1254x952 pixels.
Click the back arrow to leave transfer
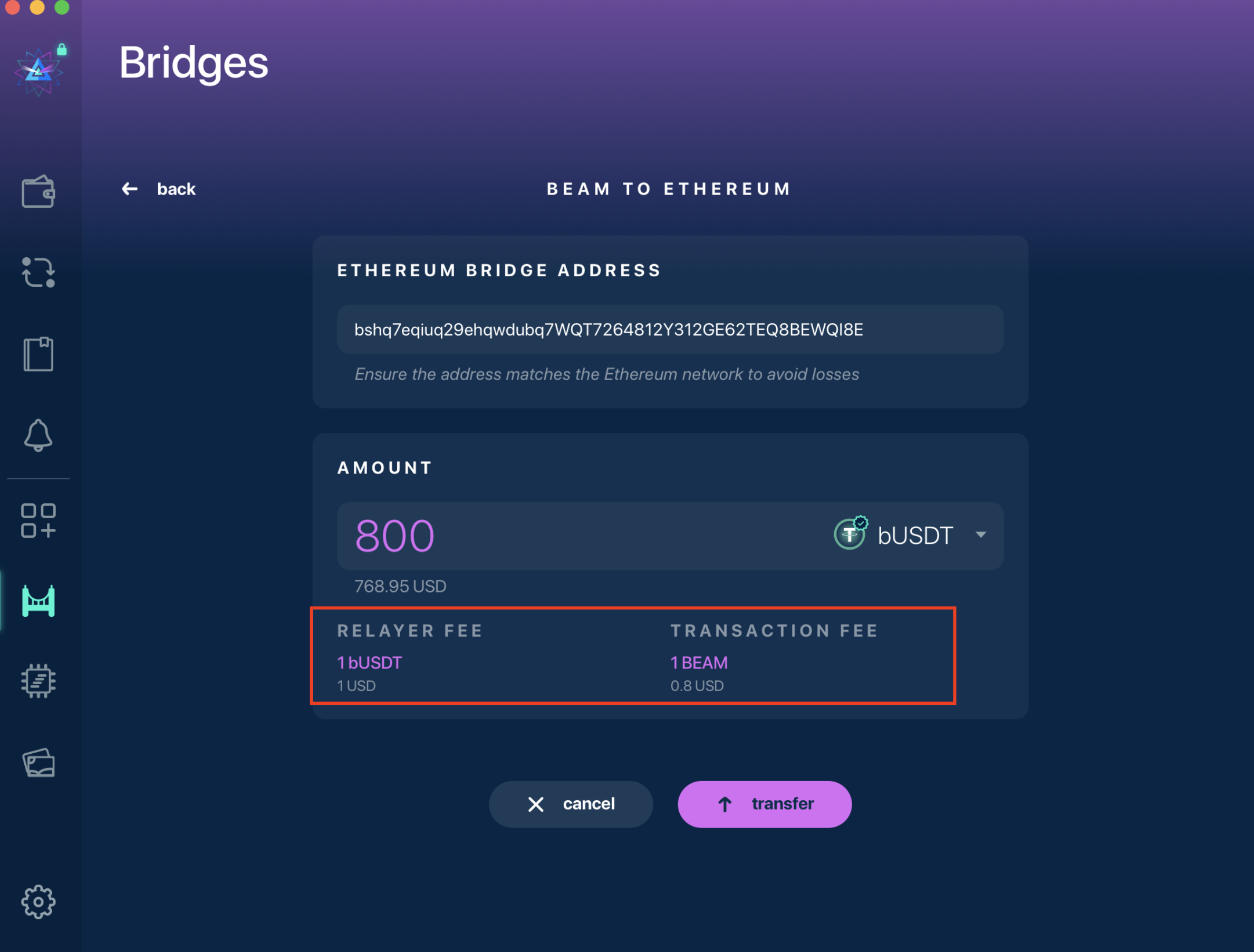(129, 189)
